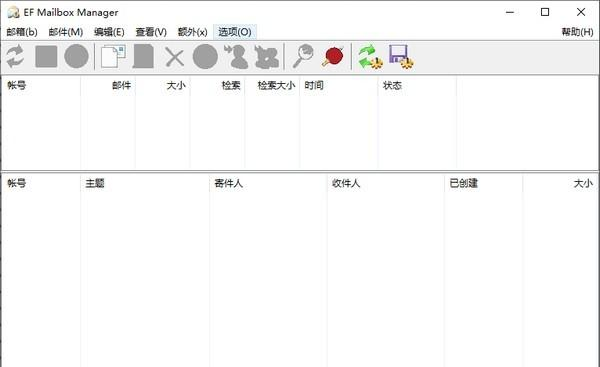Open the 编辑(E) menu

(109, 32)
